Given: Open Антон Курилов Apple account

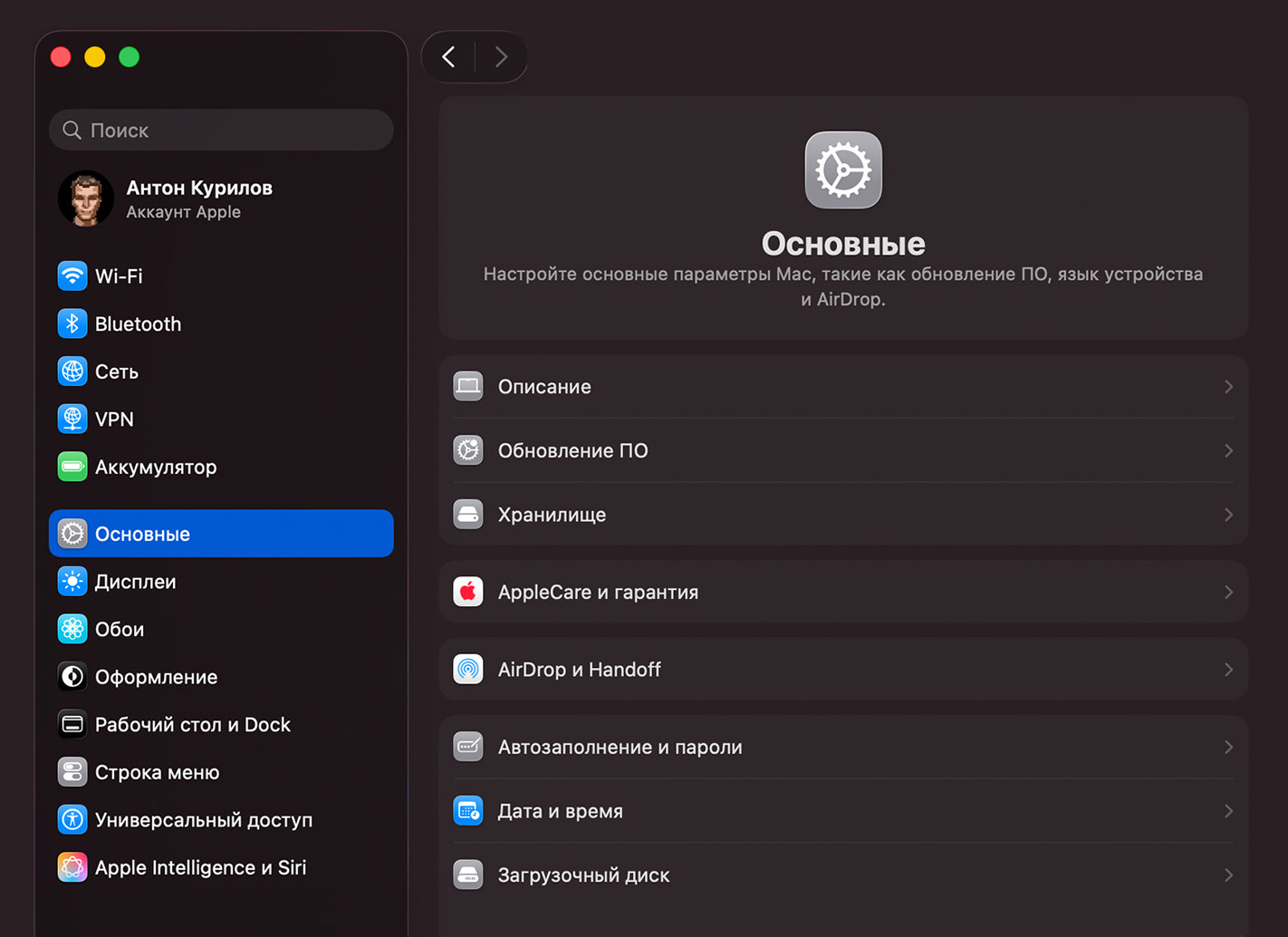Looking at the screenshot, I should click(x=198, y=198).
